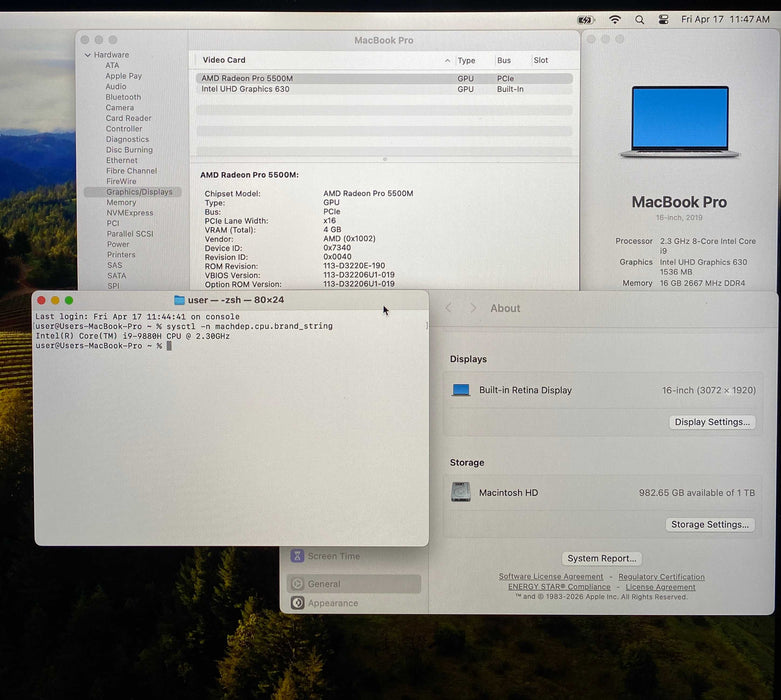Select Card Reader in hardware list
781x700 pixels.
(x=129, y=118)
